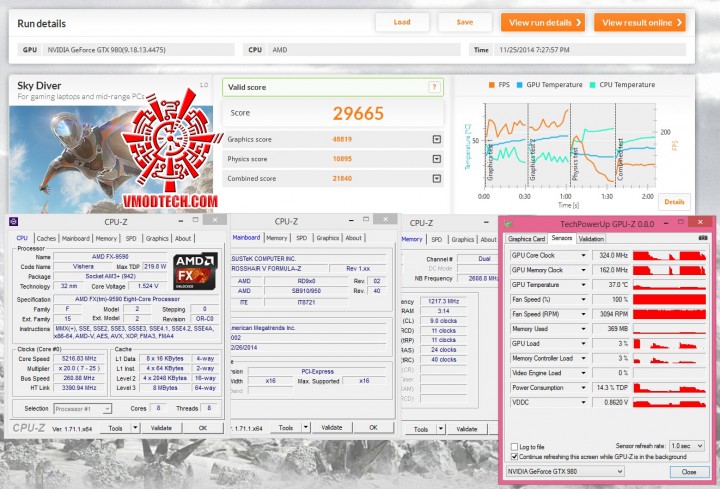Select Graphics tab in second CPU-Z window
This screenshot has width=720, height=489.
pos(327,238)
